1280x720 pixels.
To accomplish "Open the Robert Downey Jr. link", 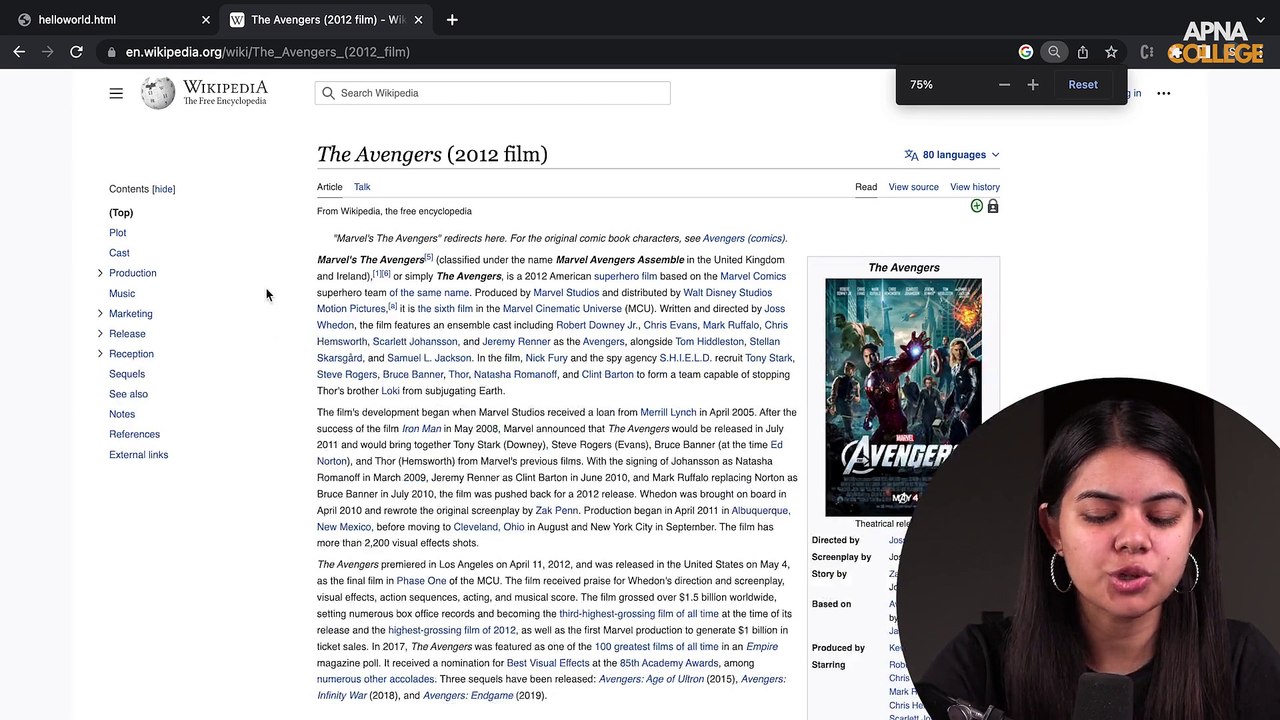I will tap(597, 325).
